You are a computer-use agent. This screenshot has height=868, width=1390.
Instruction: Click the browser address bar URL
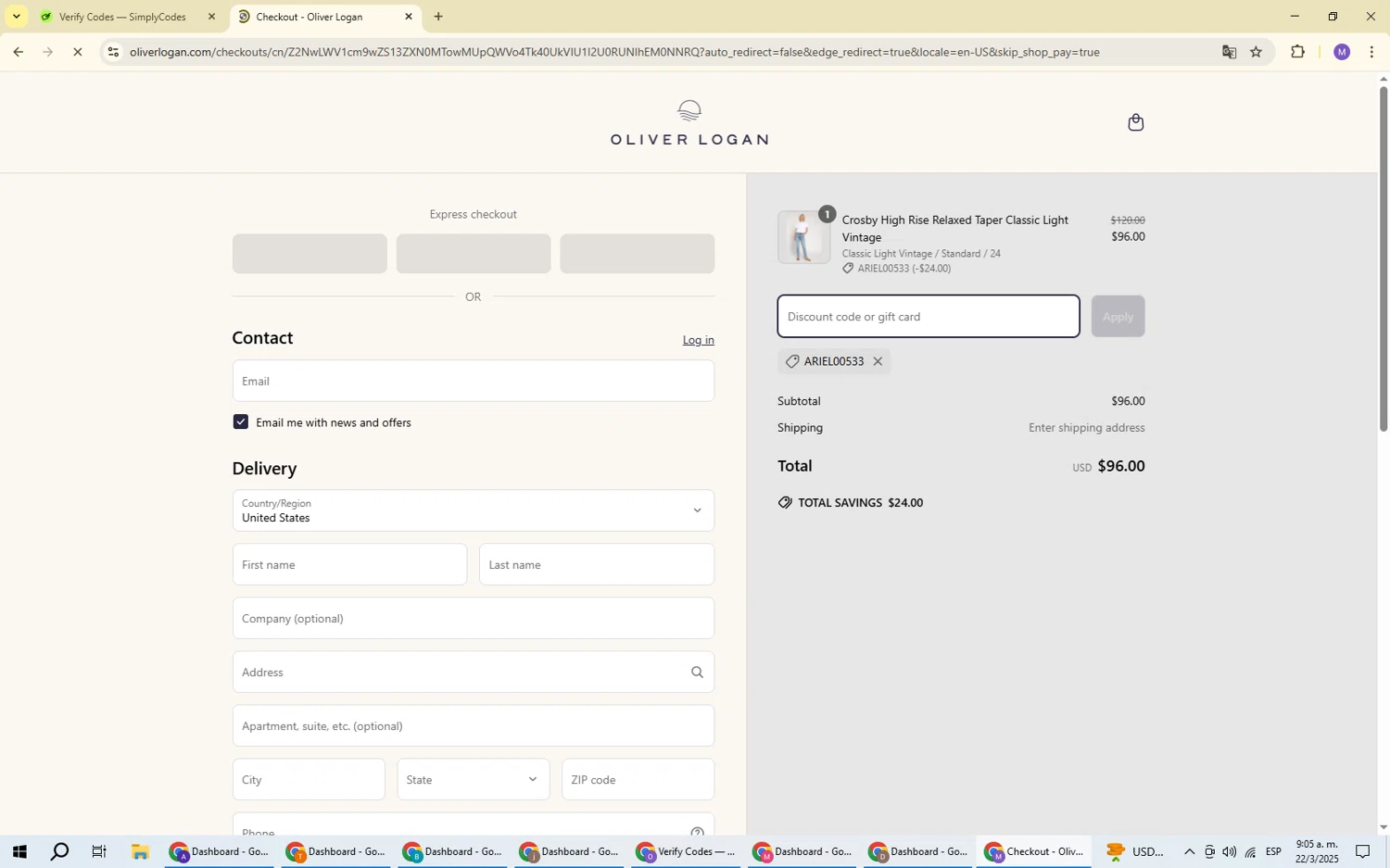[614, 52]
